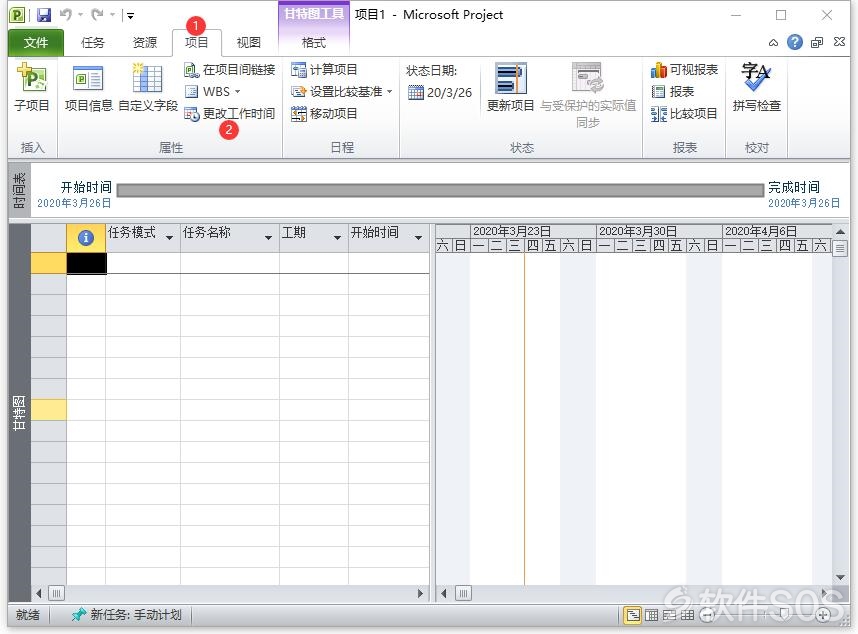Click the Microsoft Project application icon in title bar

point(17,15)
